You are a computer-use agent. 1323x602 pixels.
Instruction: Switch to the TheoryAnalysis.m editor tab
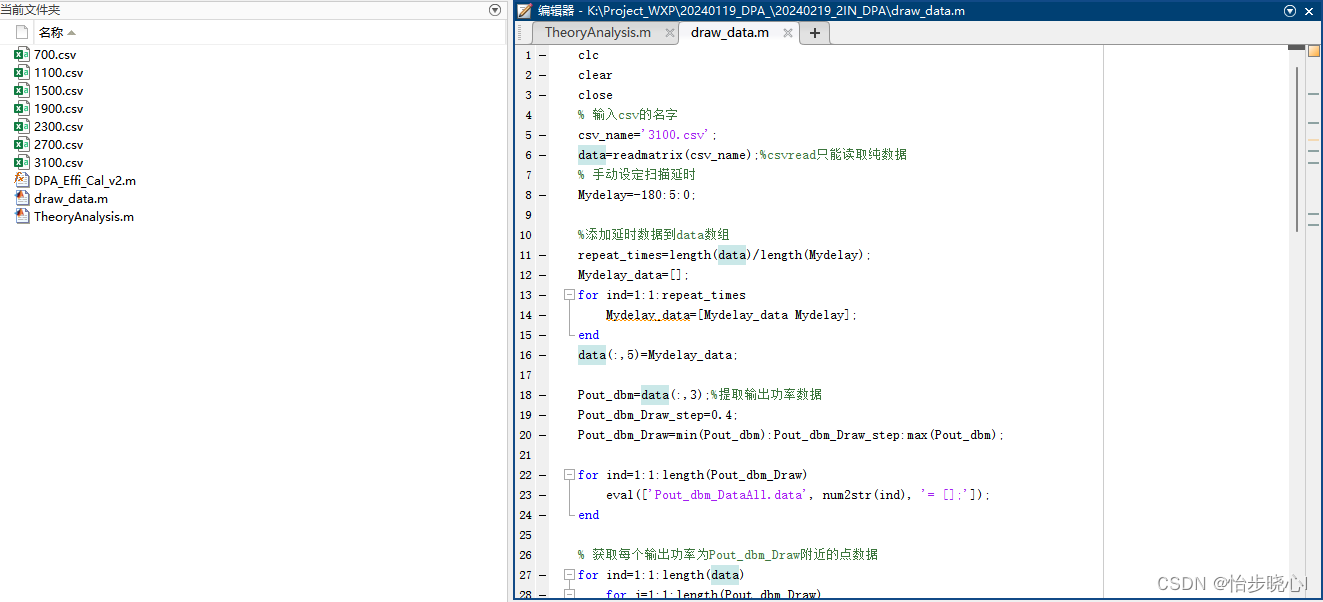[x=597, y=33]
